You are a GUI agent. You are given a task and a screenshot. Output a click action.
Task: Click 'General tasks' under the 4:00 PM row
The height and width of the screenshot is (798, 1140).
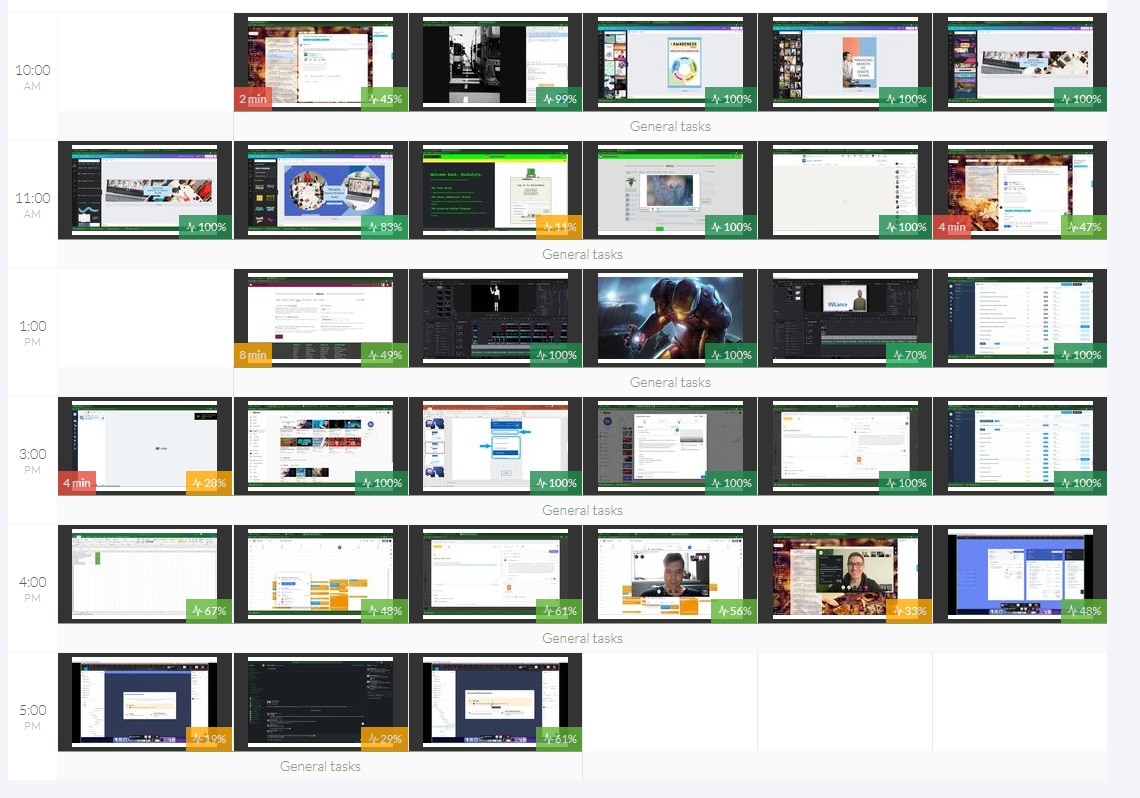click(582, 638)
